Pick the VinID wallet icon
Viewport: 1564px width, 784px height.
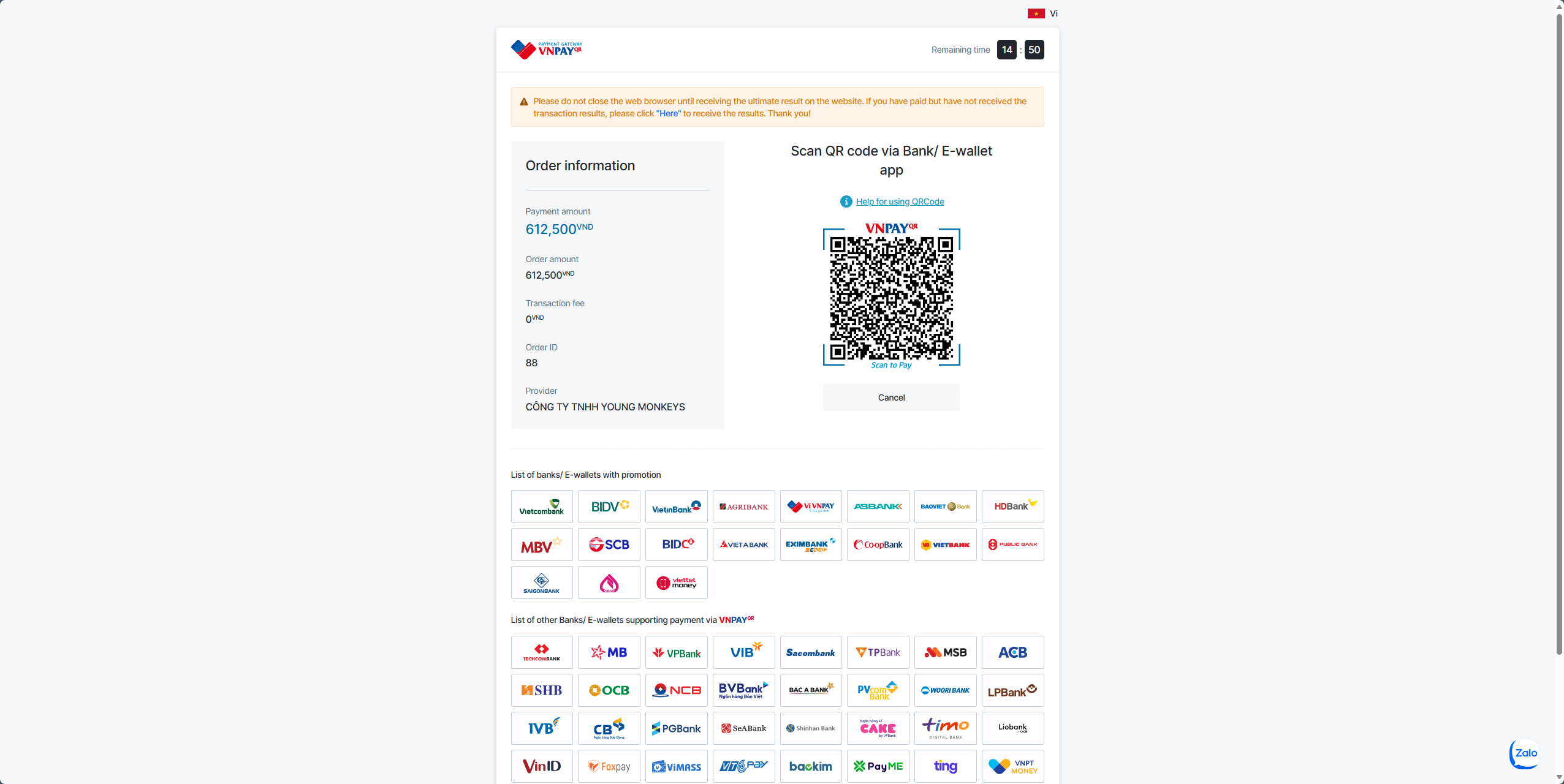click(542, 766)
